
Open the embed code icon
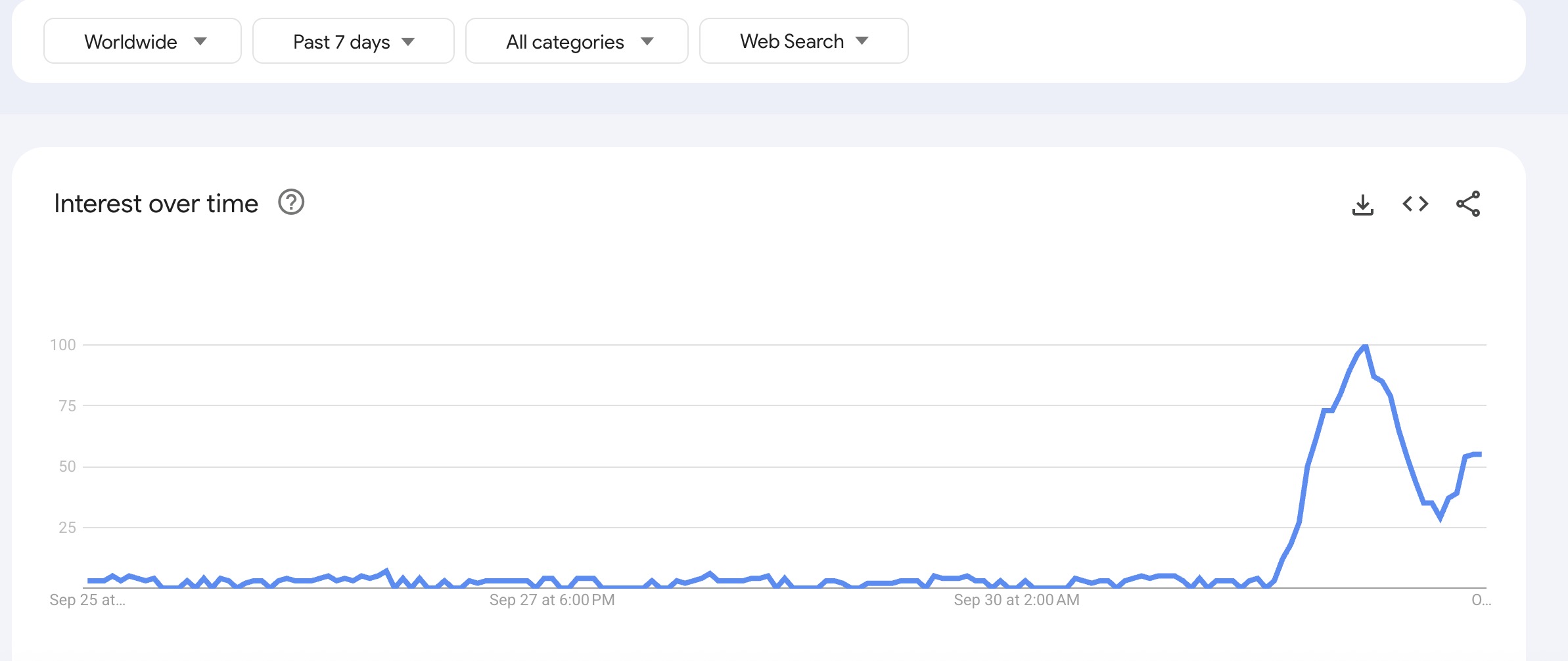click(x=1416, y=204)
